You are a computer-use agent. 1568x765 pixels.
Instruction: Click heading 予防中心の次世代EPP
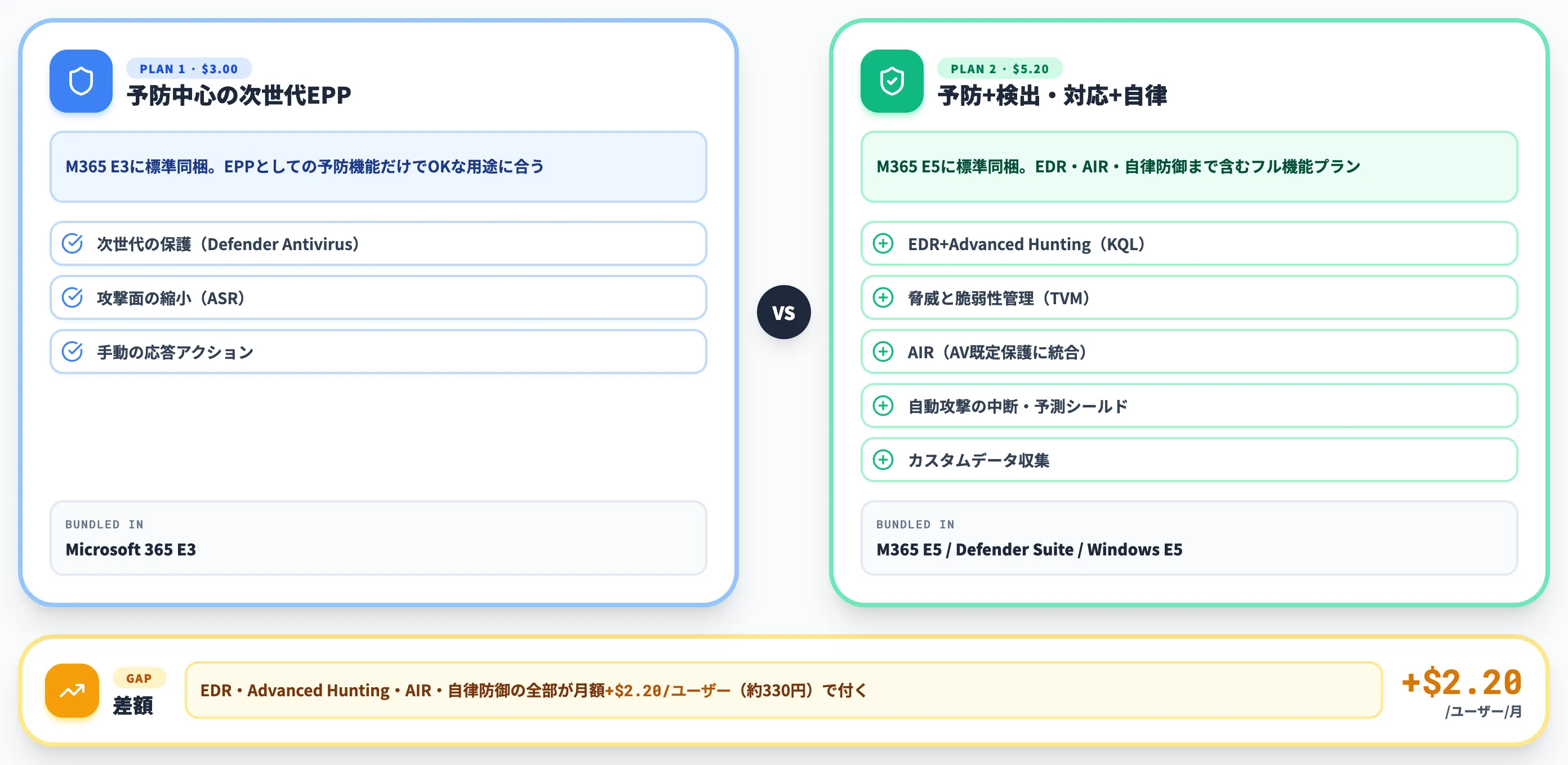pos(239,96)
